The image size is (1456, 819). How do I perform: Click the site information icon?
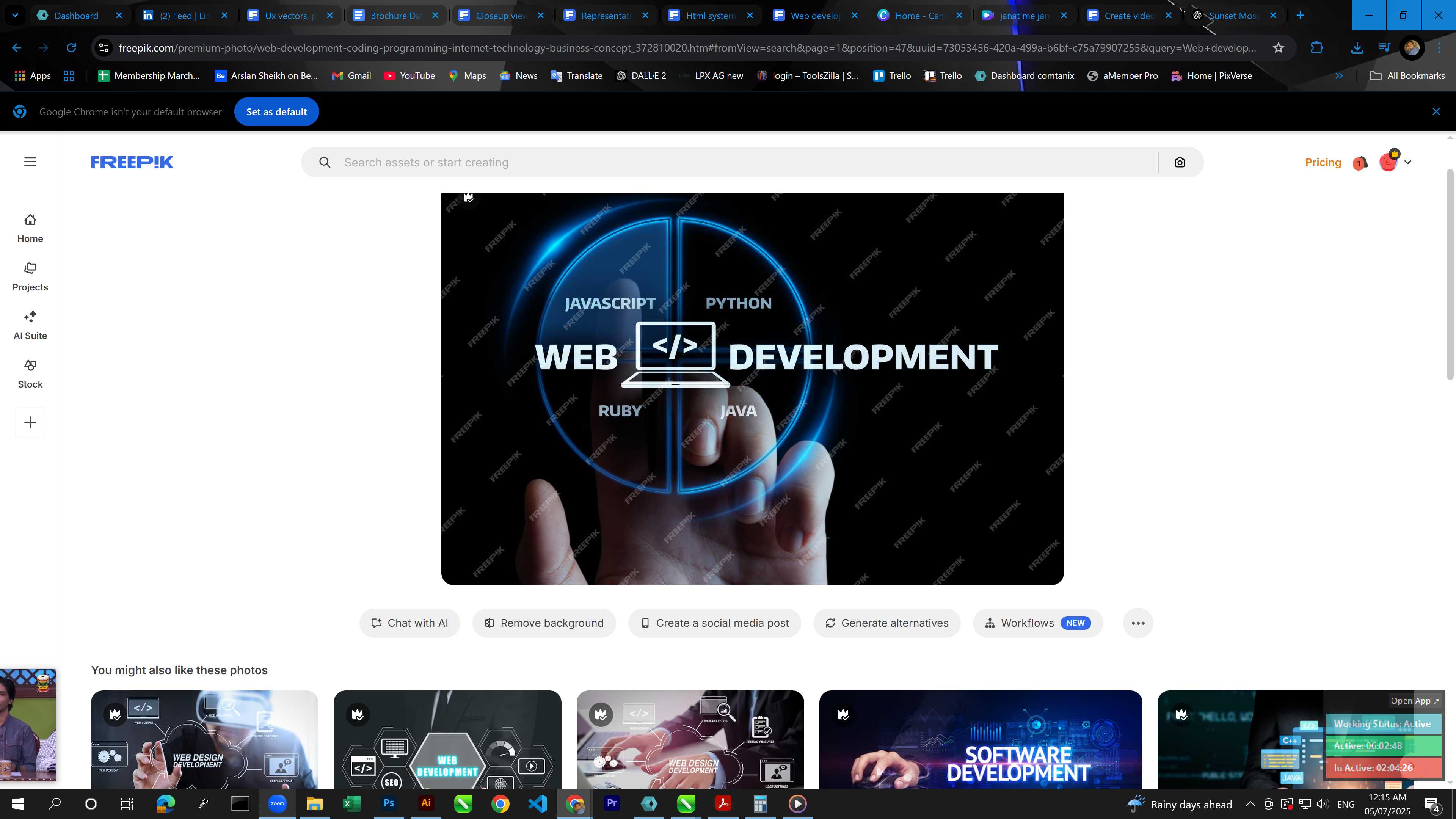pyautogui.click(x=104, y=48)
